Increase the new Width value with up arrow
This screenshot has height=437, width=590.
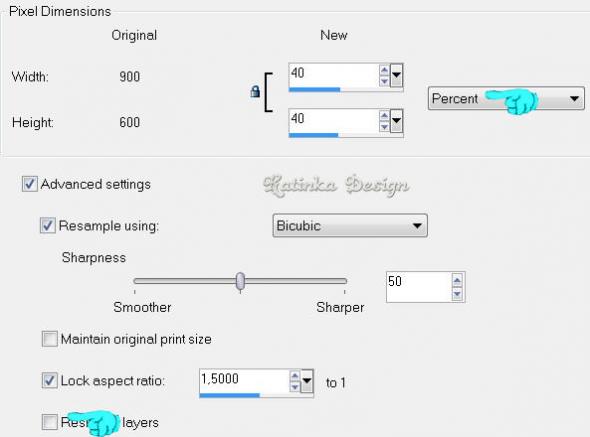point(384,70)
